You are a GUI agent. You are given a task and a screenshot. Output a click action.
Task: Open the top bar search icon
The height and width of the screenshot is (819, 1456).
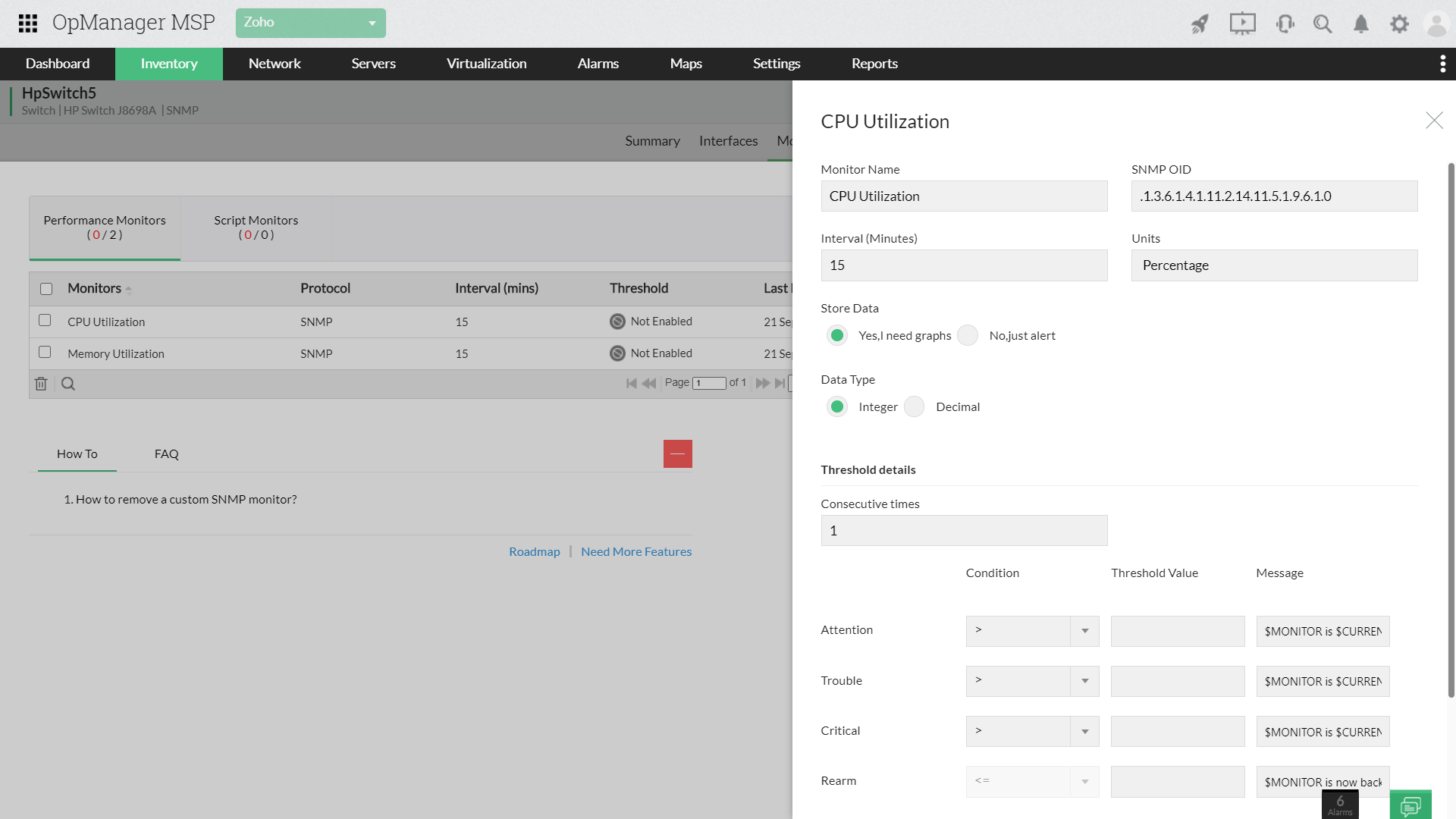coord(1323,24)
